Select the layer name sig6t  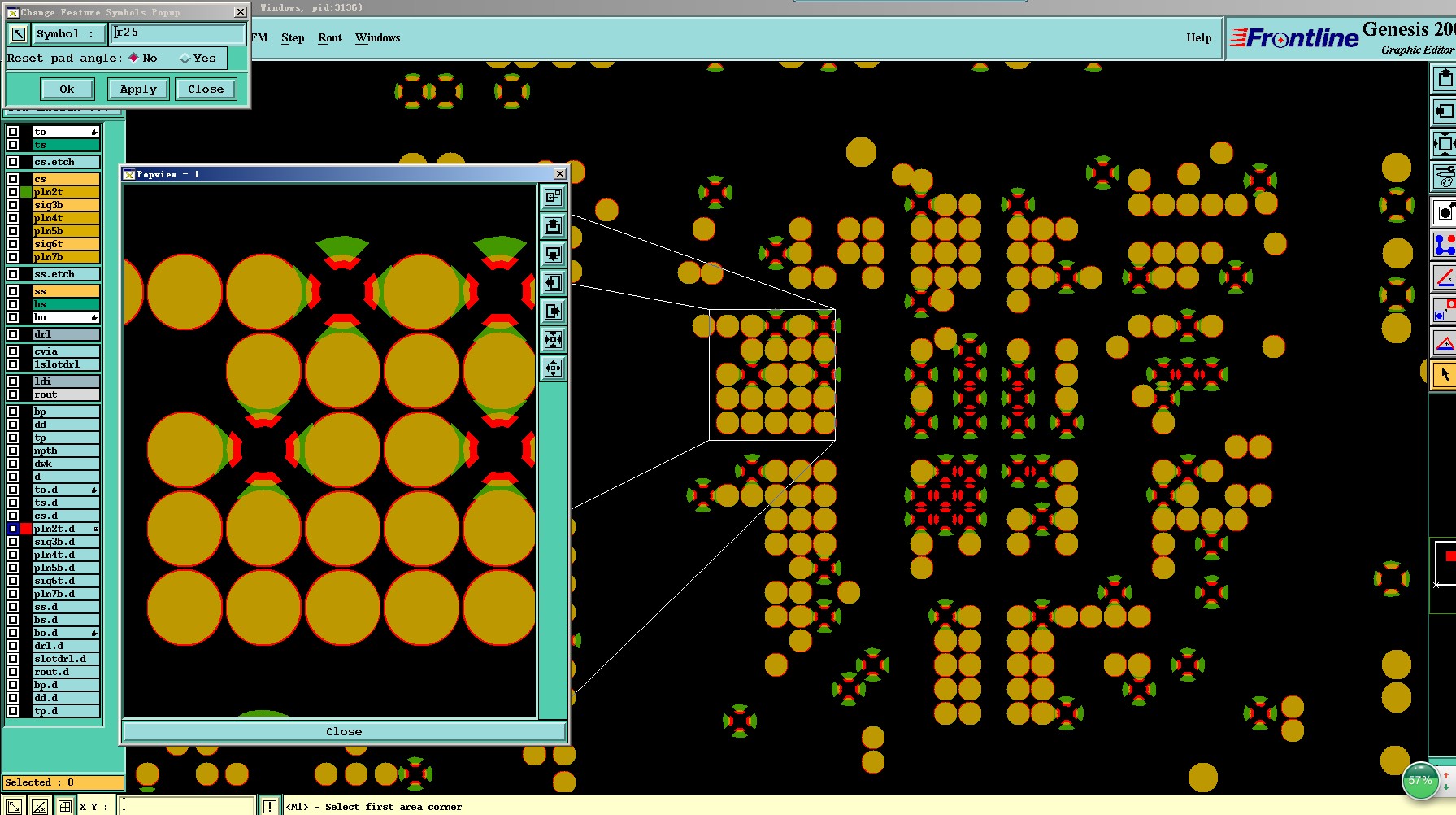pyautogui.click(x=66, y=244)
